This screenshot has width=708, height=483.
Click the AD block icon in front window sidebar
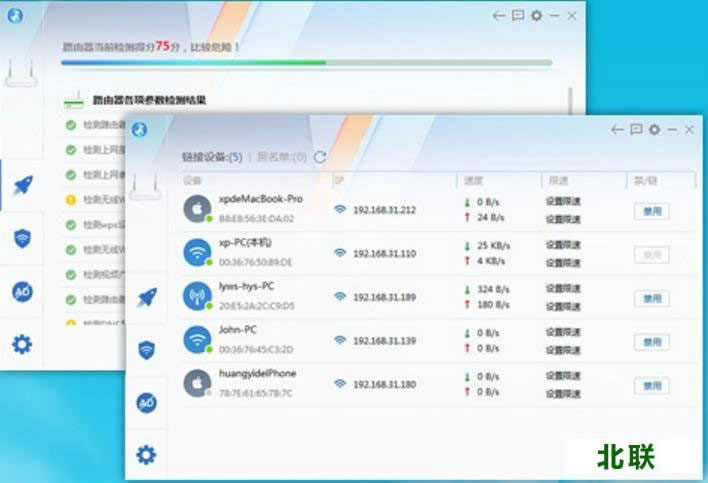tap(147, 402)
